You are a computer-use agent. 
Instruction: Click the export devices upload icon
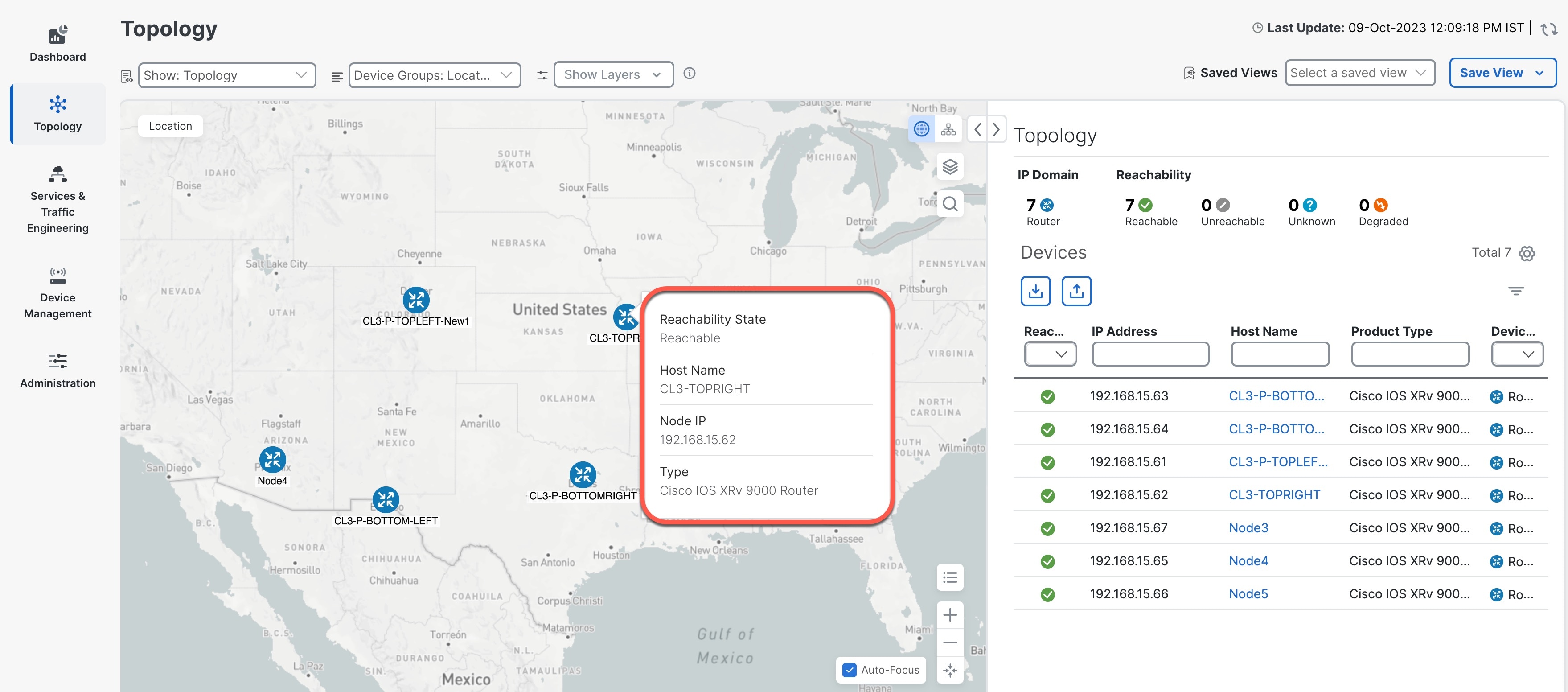click(x=1076, y=291)
